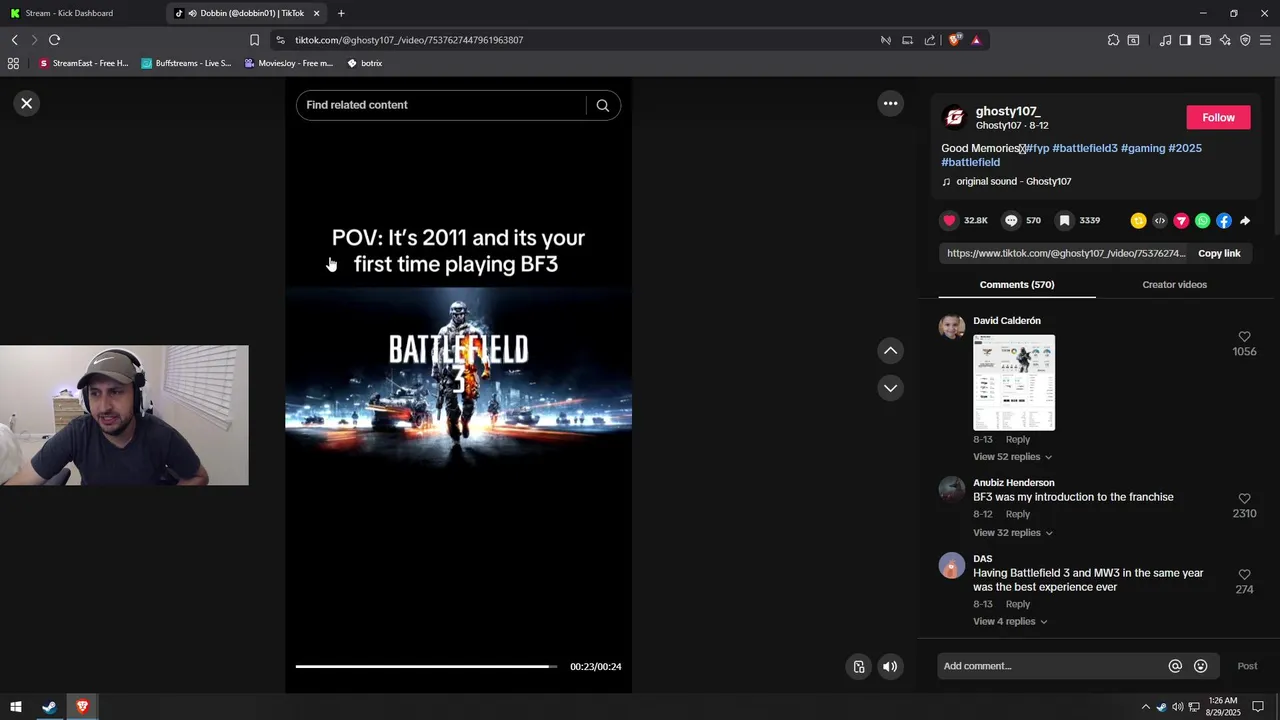Reply to David Calderón's comment

coord(1017,440)
